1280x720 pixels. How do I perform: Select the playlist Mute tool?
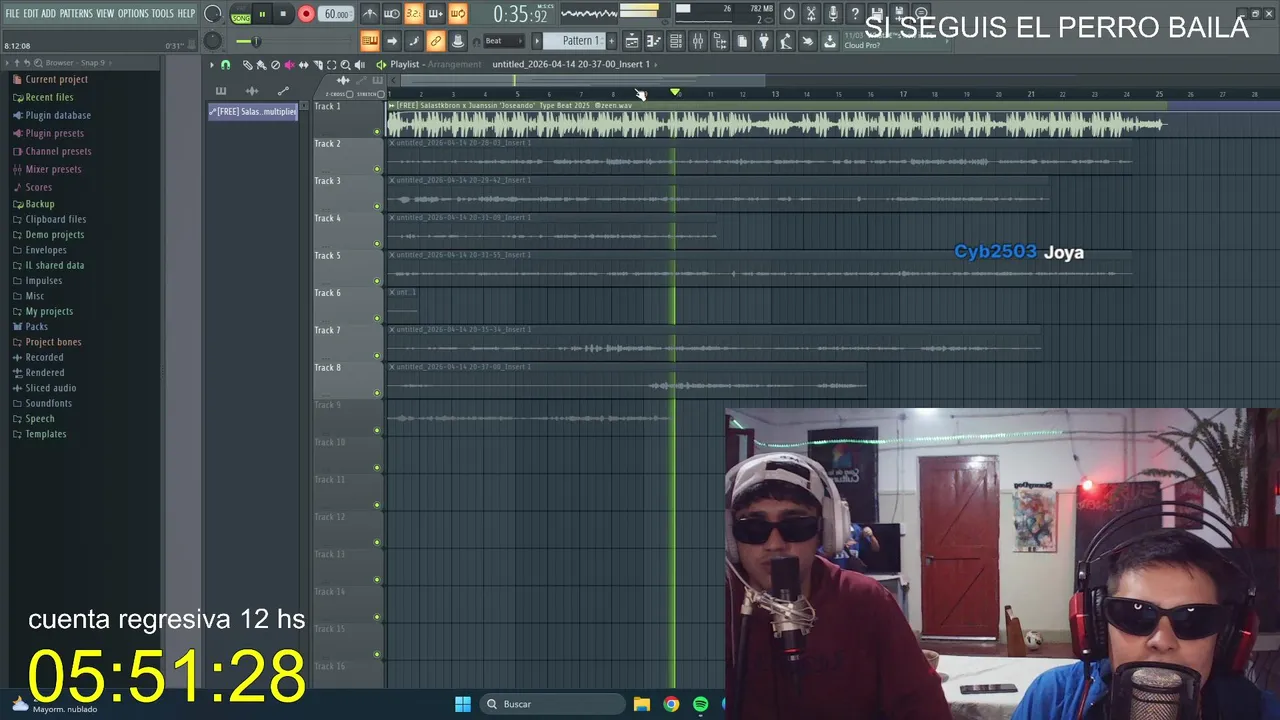point(289,65)
